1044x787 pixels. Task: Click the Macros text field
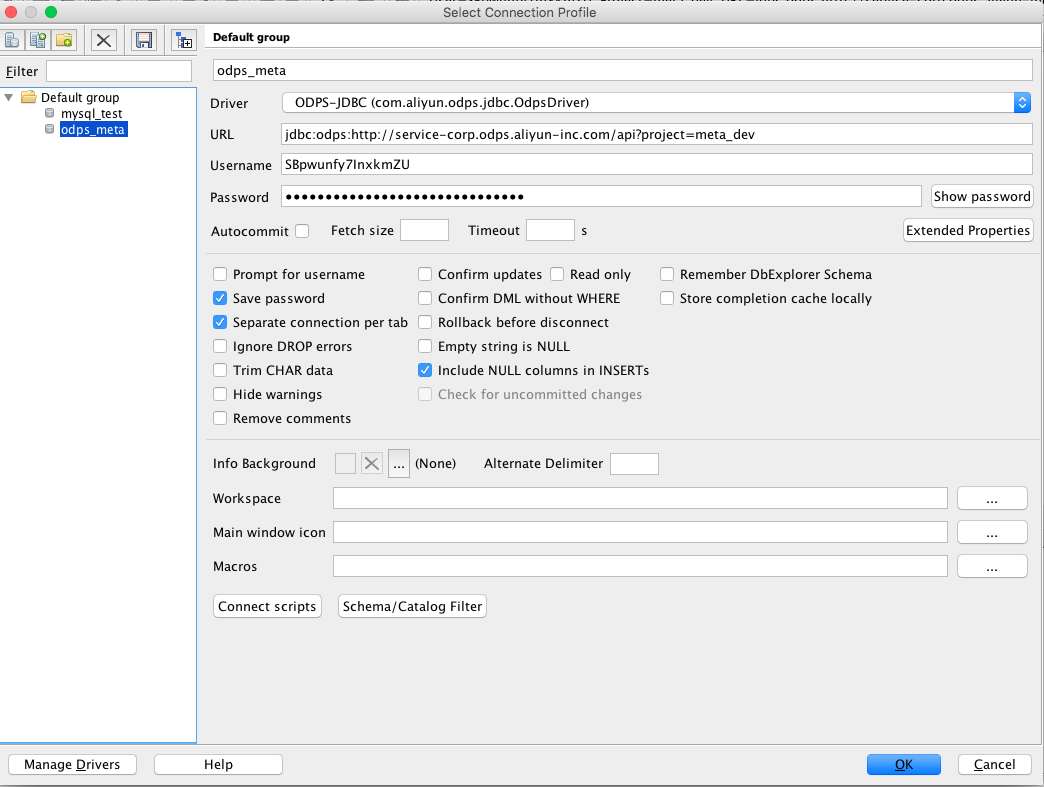pos(640,566)
